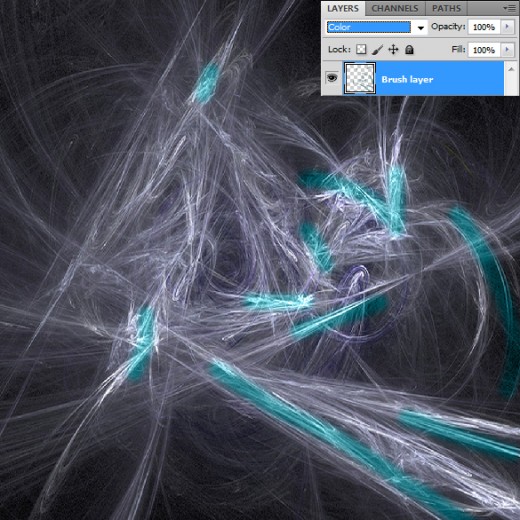Click the blend mode dropdown arrow

click(x=421, y=28)
